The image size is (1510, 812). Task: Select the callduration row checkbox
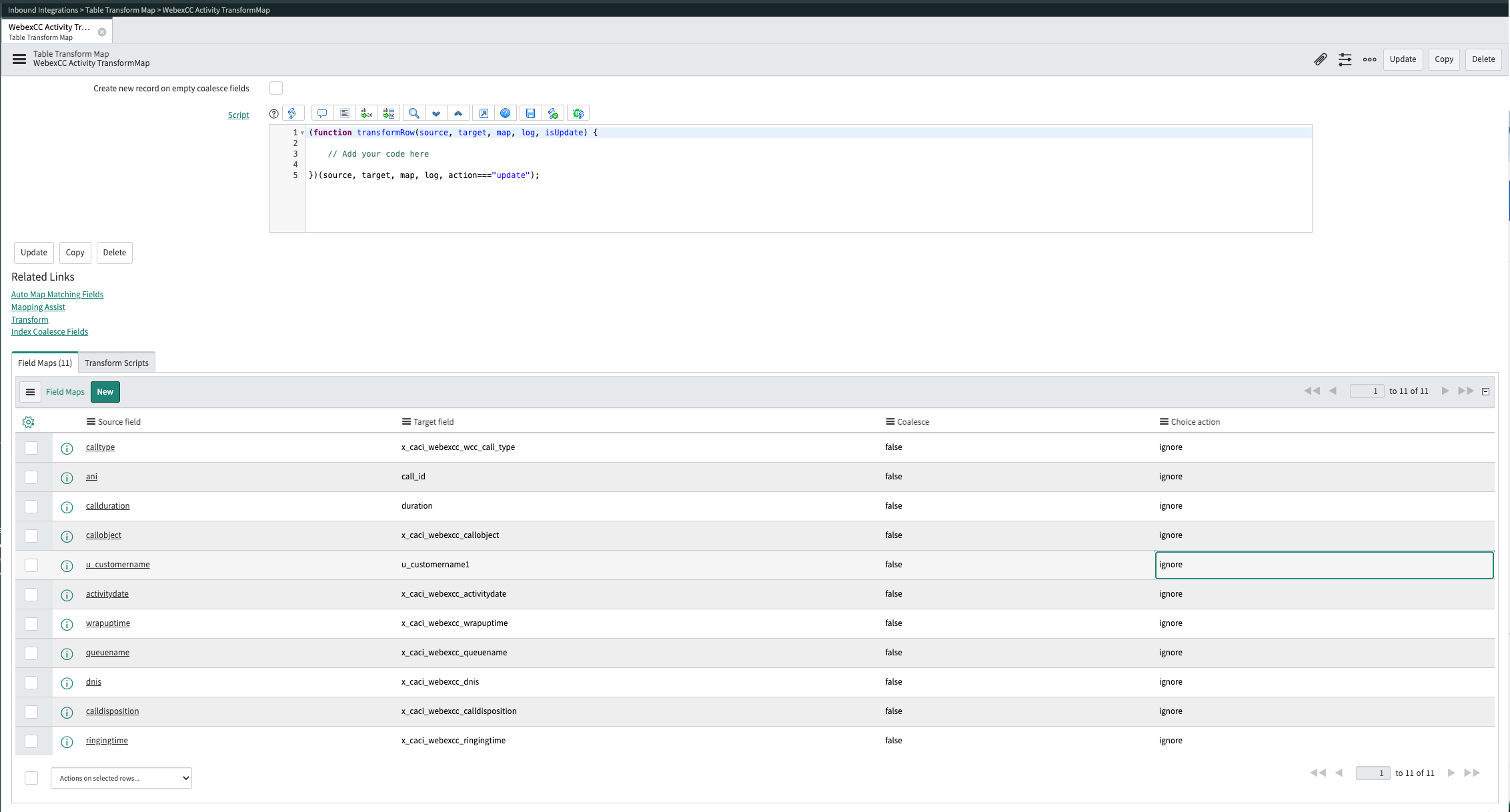[x=31, y=507]
